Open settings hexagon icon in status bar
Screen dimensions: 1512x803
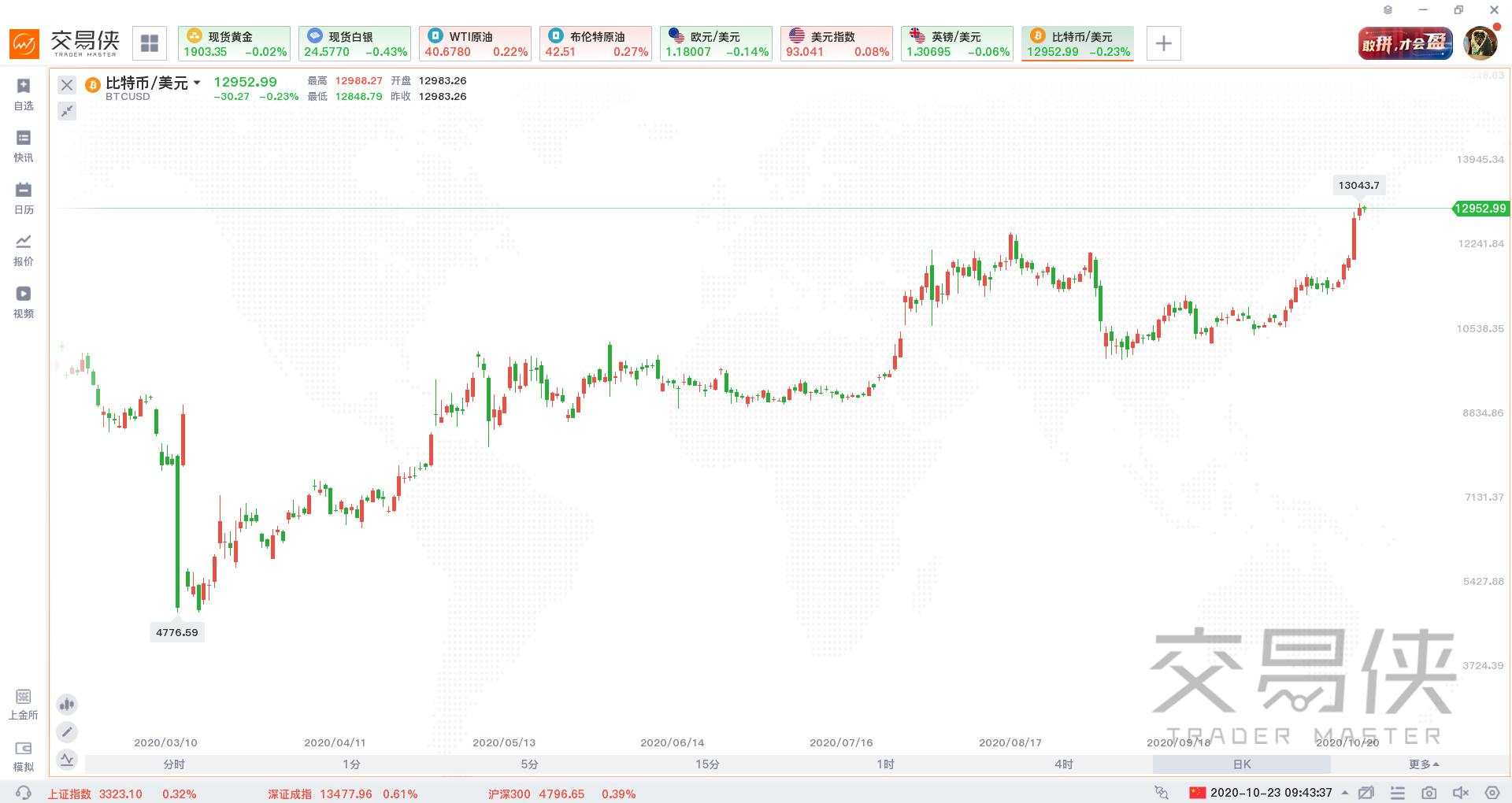click(1492, 793)
